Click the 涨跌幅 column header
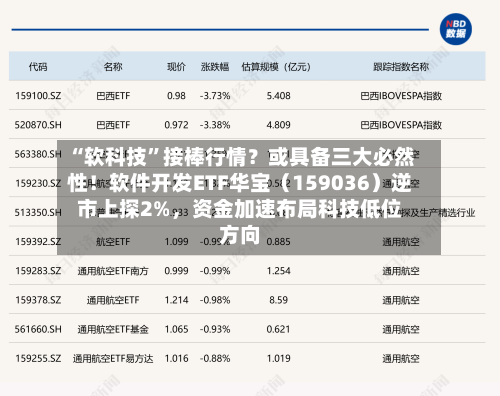This screenshot has width=500, height=396. 215,67
